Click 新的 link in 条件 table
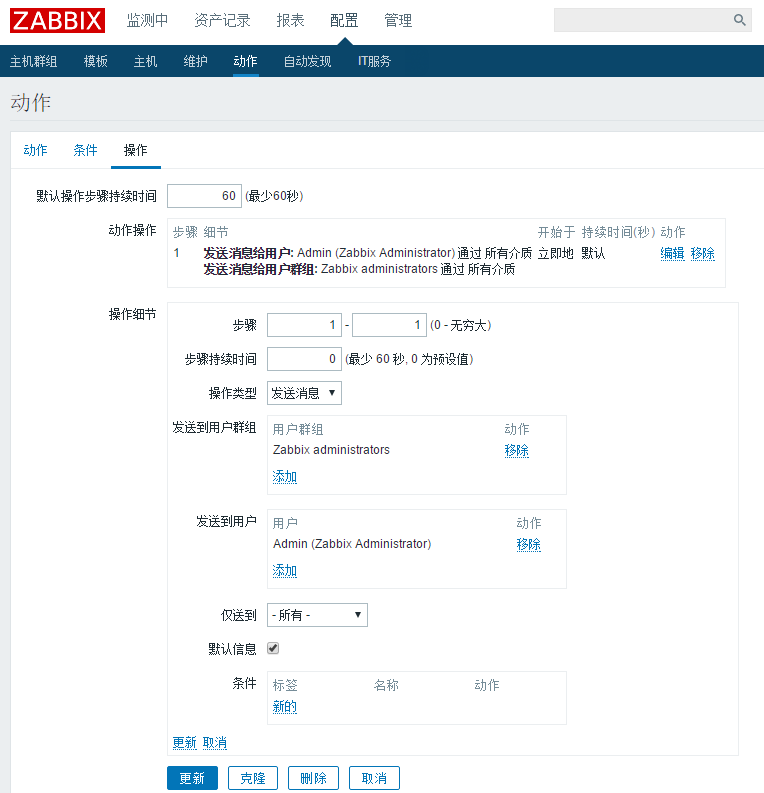 click(285, 707)
